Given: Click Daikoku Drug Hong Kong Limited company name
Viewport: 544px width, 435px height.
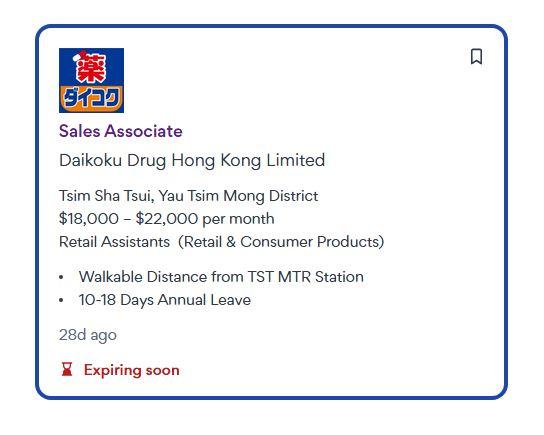Looking at the screenshot, I should click(192, 160).
